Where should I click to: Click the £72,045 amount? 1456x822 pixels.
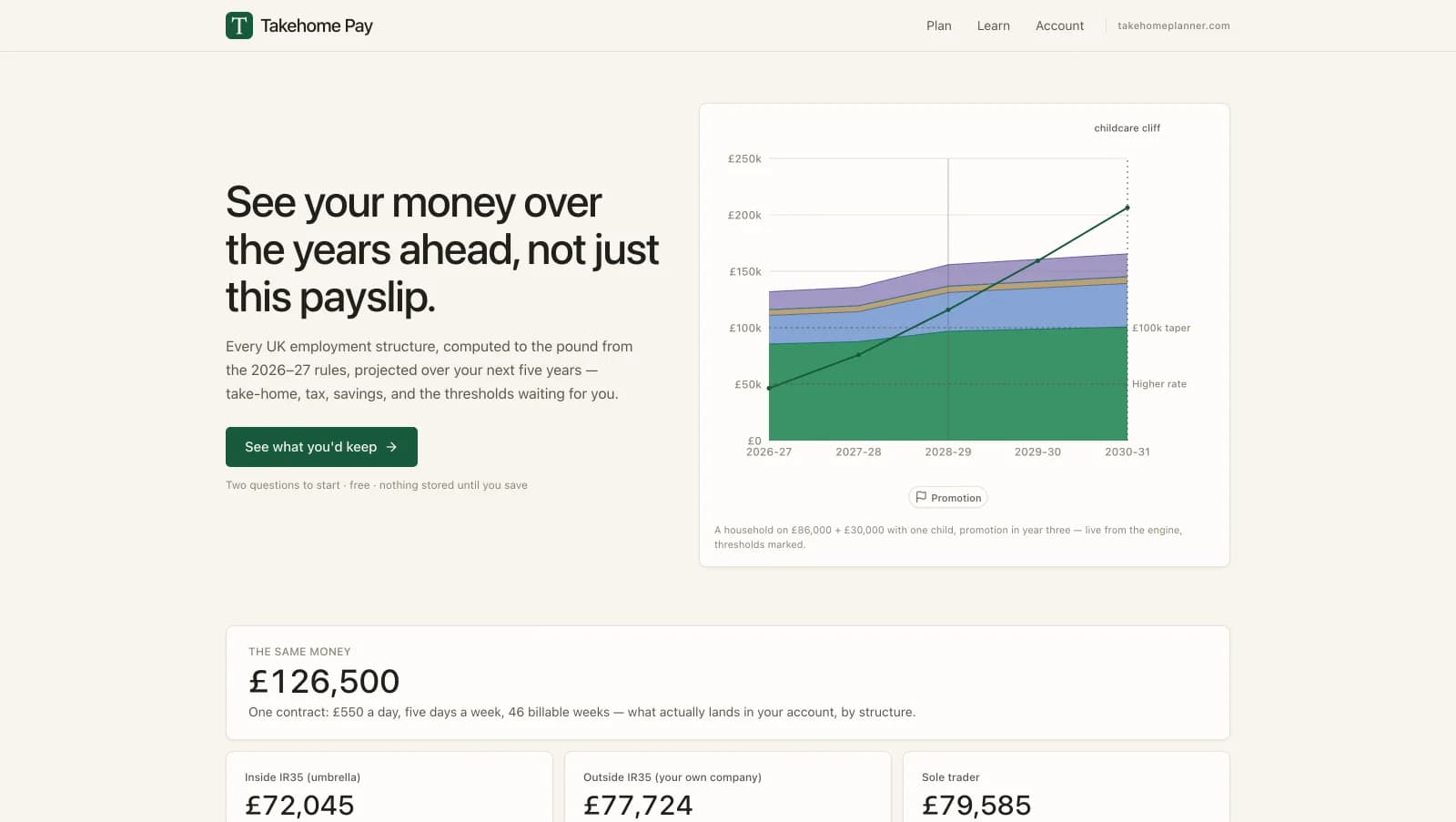299,805
